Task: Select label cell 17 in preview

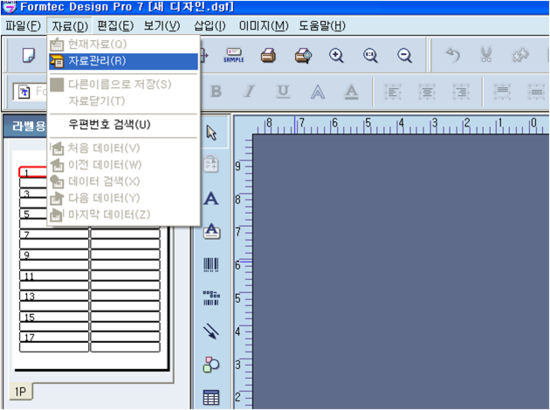Action: coord(54,337)
